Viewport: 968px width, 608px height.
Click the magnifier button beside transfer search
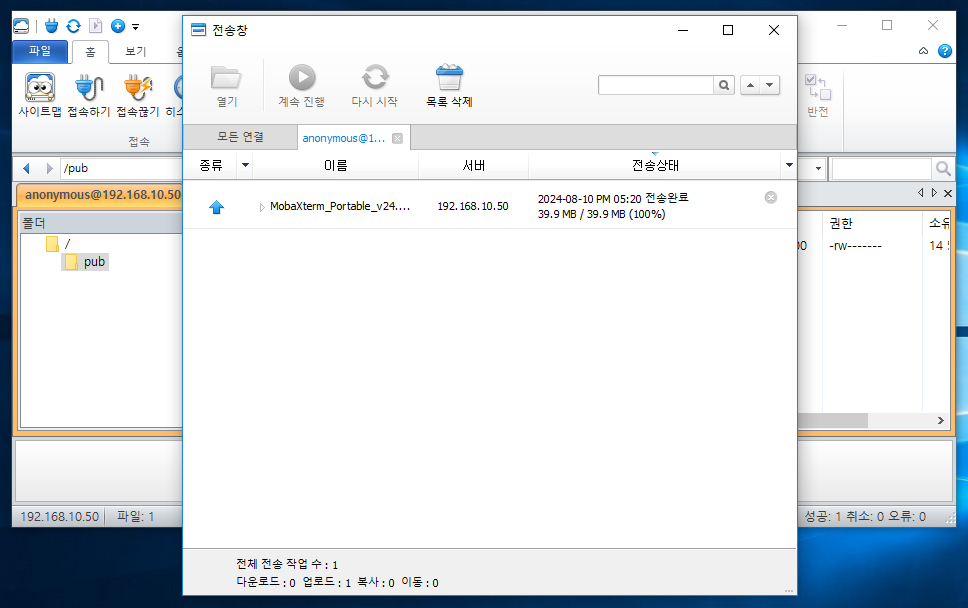[x=724, y=85]
